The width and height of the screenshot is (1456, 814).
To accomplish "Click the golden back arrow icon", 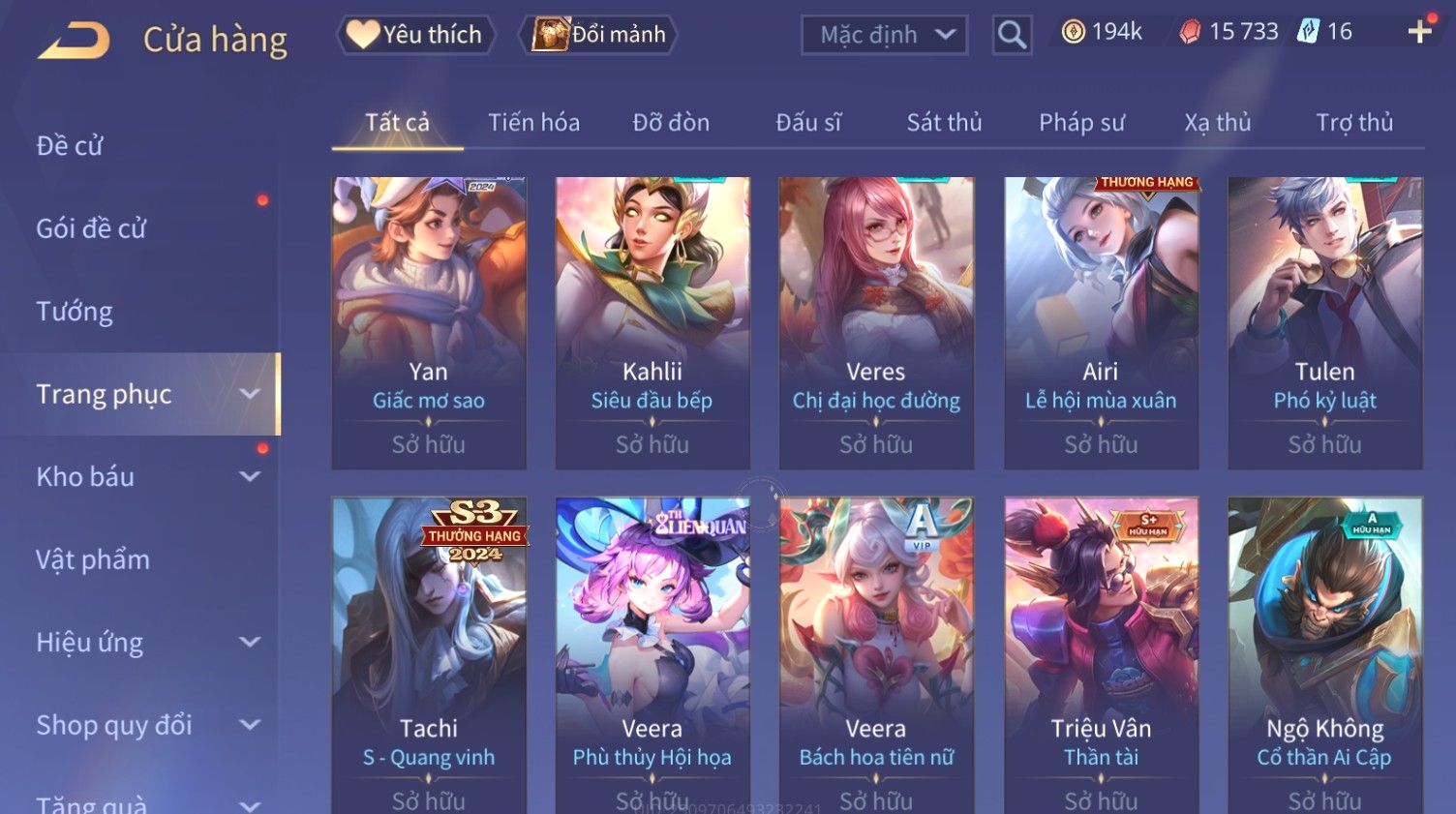I will pyautogui.click(x=74, y=41).
